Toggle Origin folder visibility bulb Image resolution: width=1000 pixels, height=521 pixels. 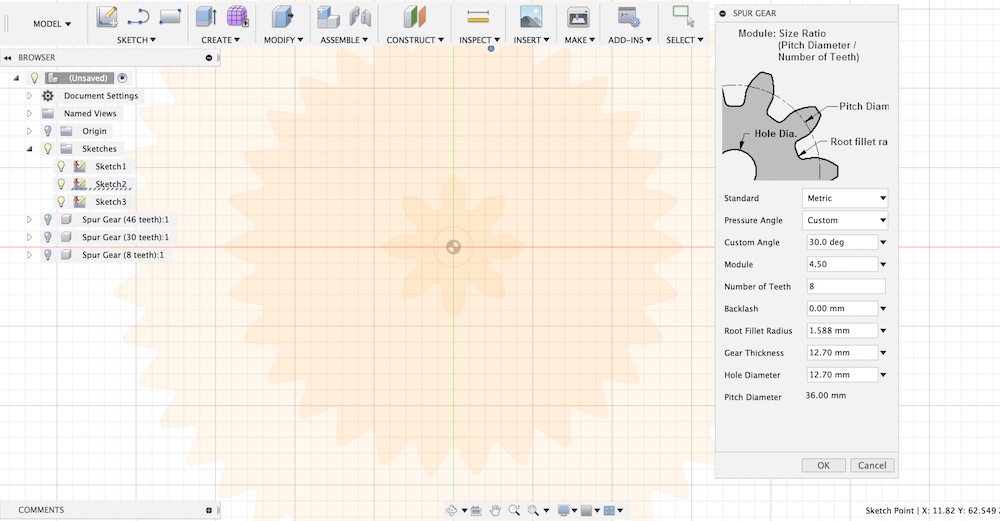pos(48,131)
